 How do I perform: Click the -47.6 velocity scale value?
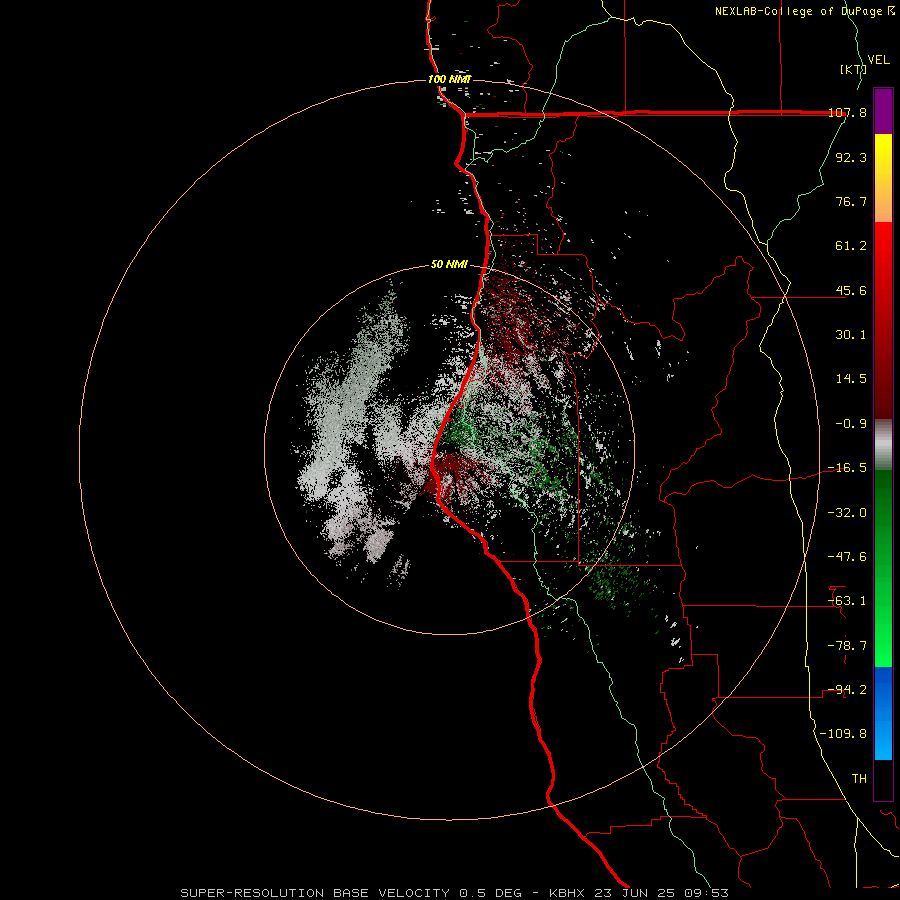coord(847,557)
